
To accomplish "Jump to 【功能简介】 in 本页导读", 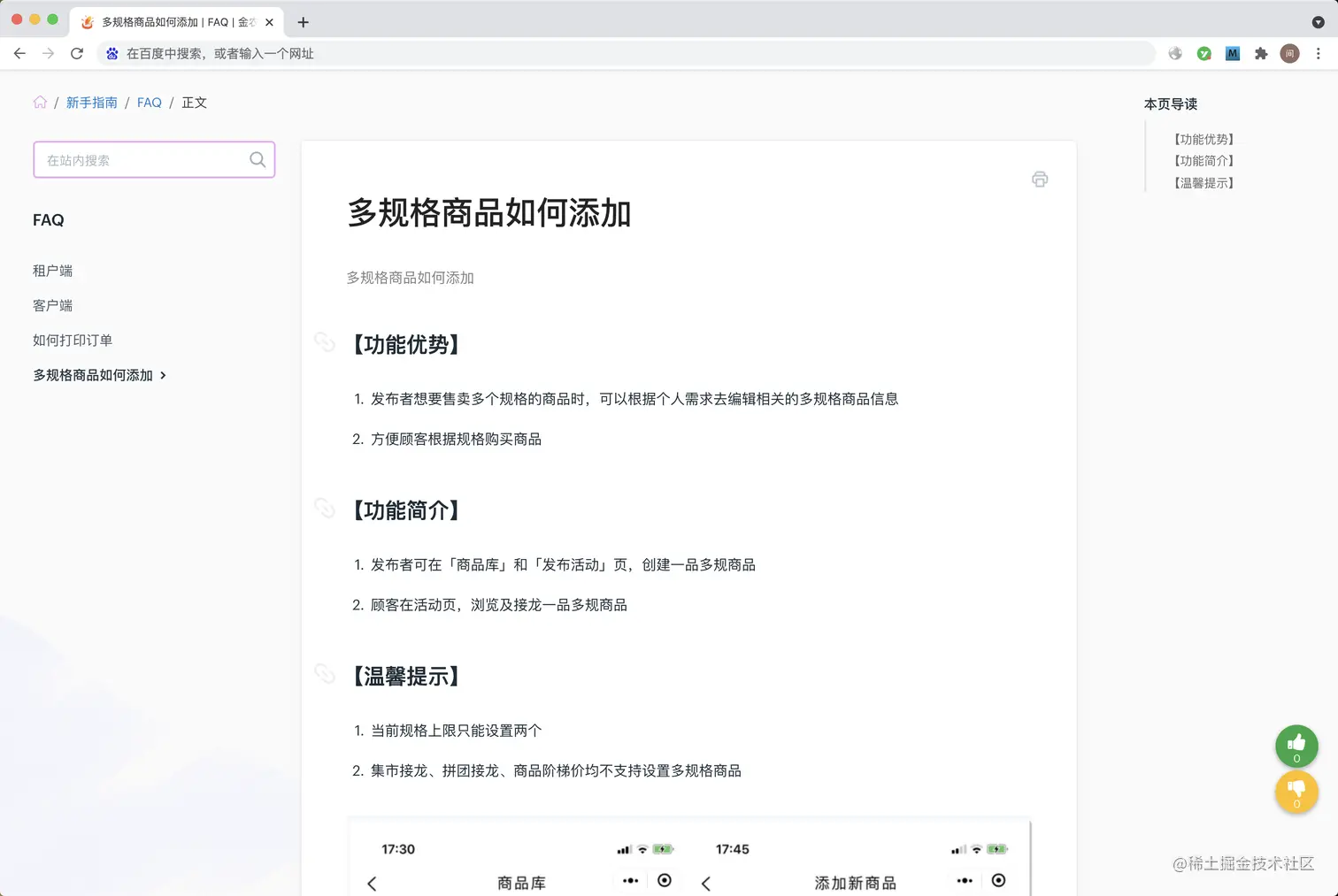I will (x=1203, y=161).
